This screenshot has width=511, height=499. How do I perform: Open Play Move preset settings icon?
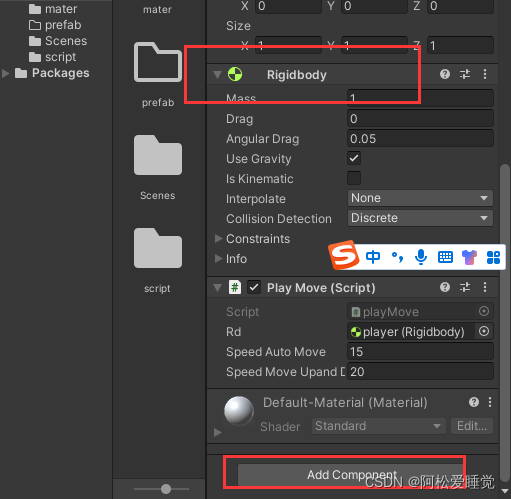(x=465, y=287)
